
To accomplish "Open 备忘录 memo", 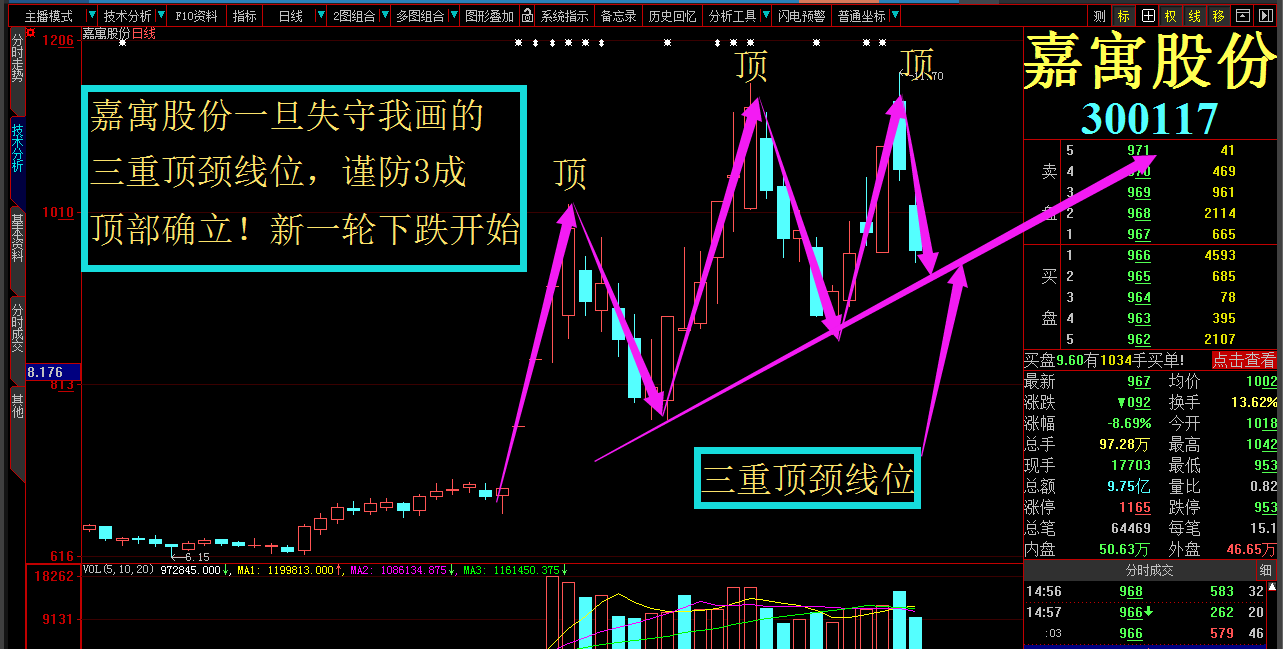I will click(618, 16).
